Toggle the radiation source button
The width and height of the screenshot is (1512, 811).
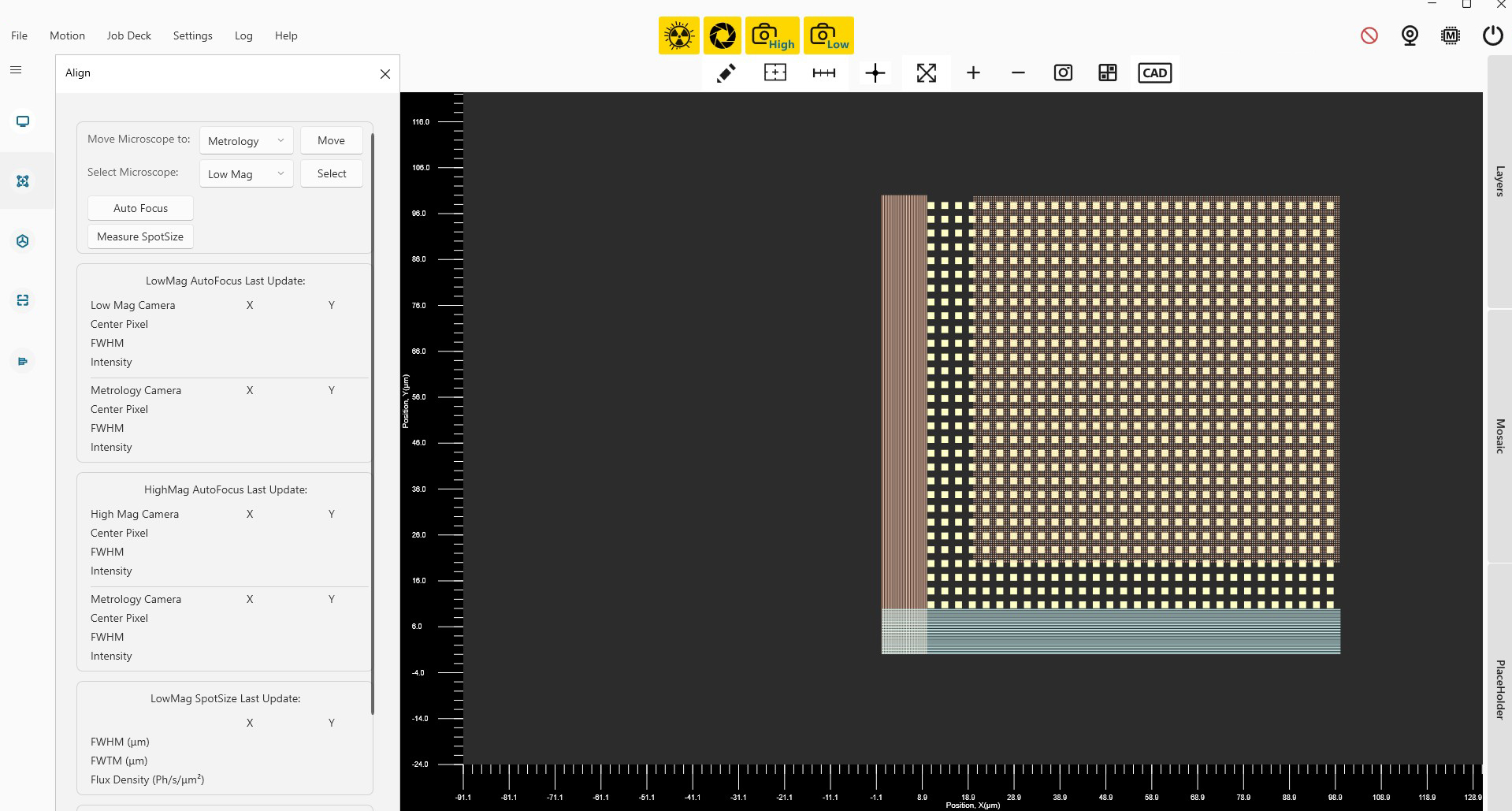point(678,35)
